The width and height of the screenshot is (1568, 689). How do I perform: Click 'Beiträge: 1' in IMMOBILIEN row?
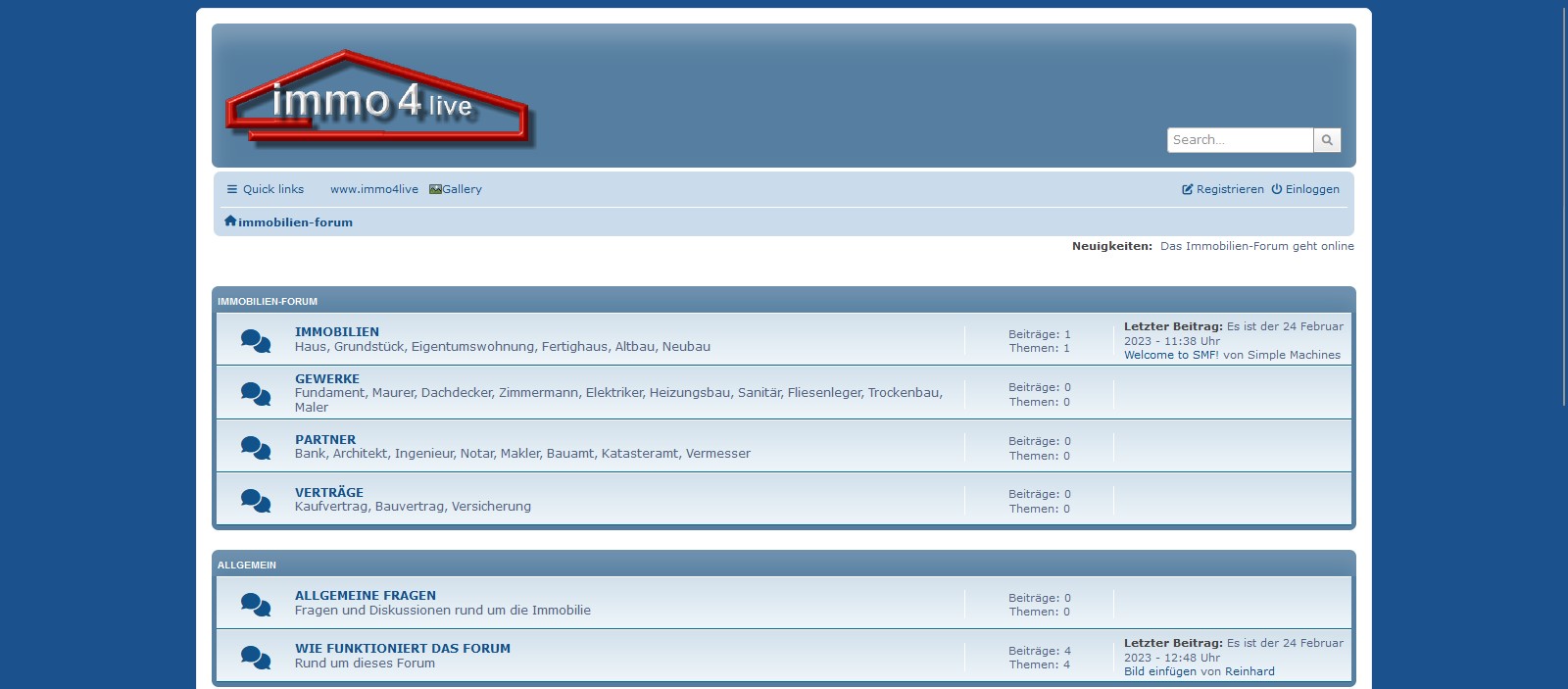click(x=1040, y=334)
